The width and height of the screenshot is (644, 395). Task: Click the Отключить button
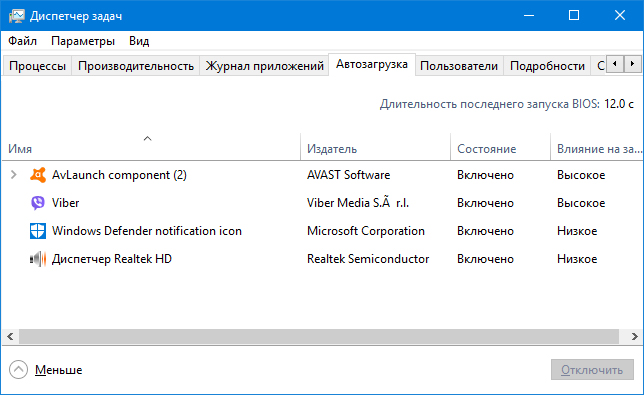click(x=592, y=370)
